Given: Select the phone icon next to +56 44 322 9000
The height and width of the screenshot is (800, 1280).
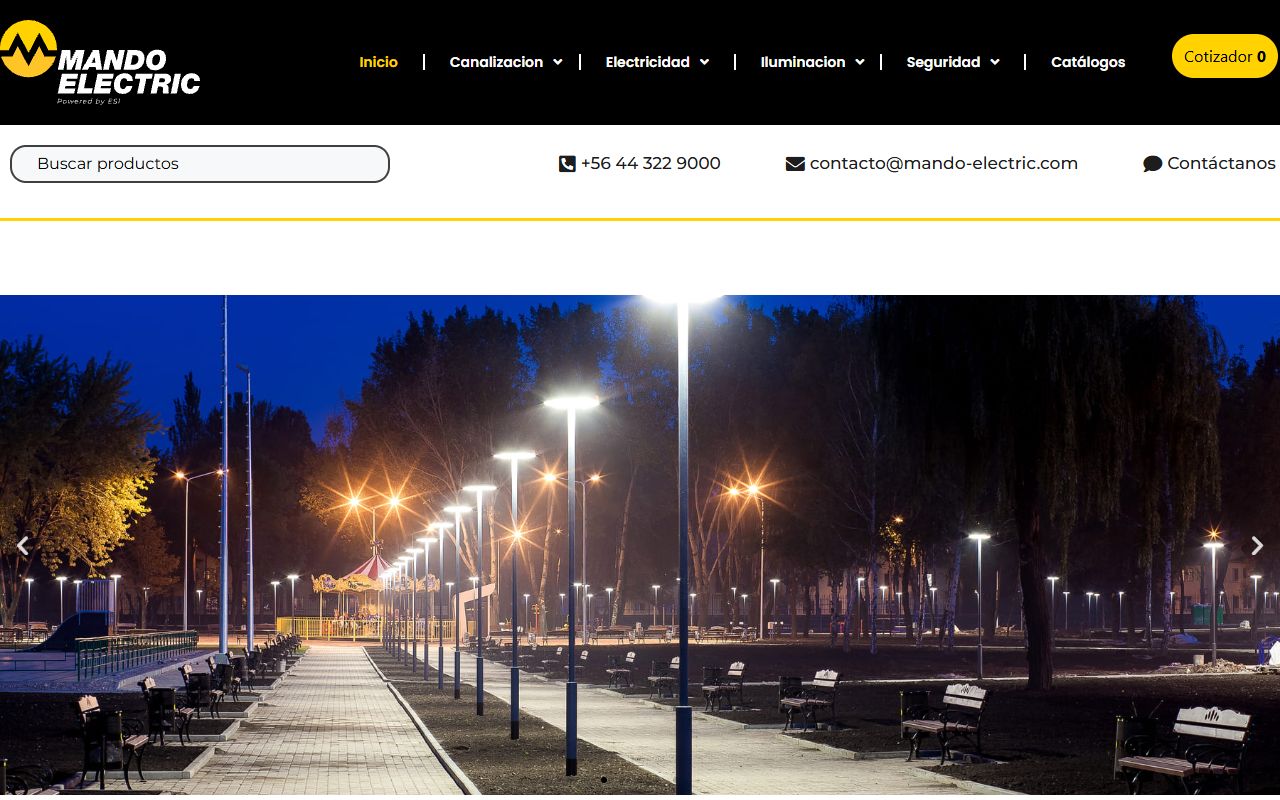Looking at the screenshot, I should pos(567,163).
